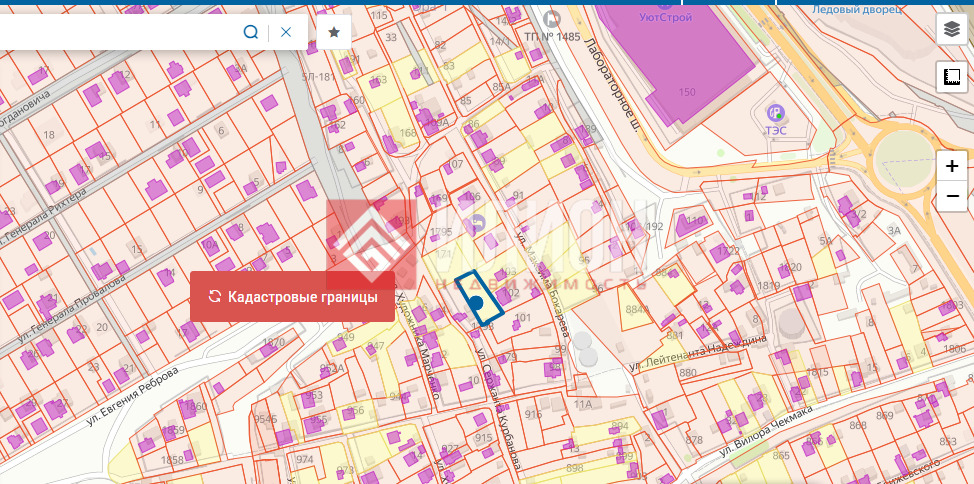
Task: Open the map layers panel
Action: [951, 30]
